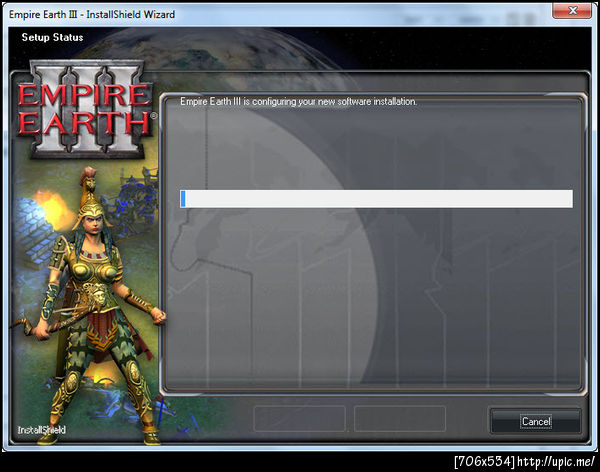Cancel the Empire Earth III installation
The image size is (600, 472).
coord(536,421)
